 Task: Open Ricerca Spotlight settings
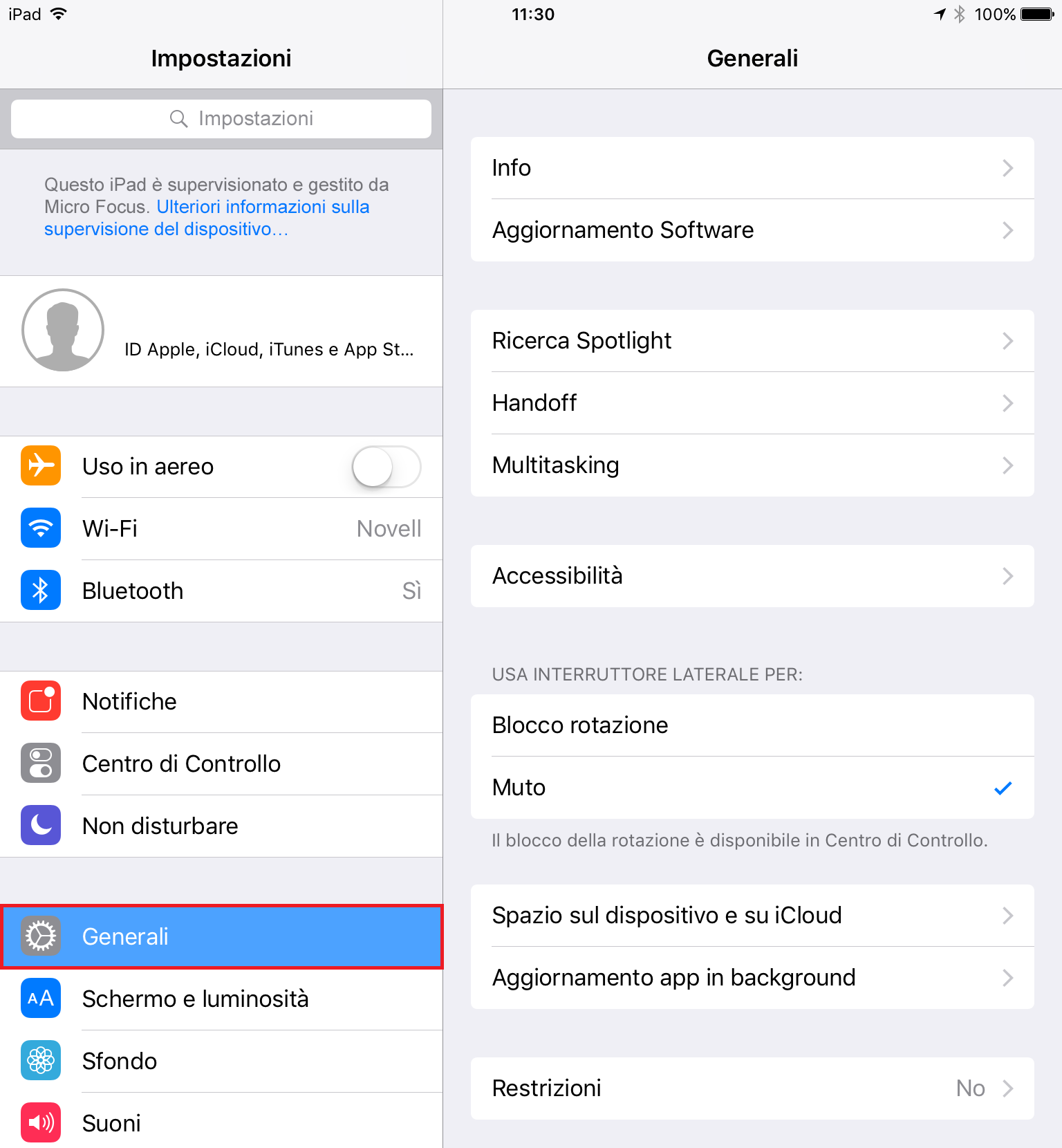752,341
